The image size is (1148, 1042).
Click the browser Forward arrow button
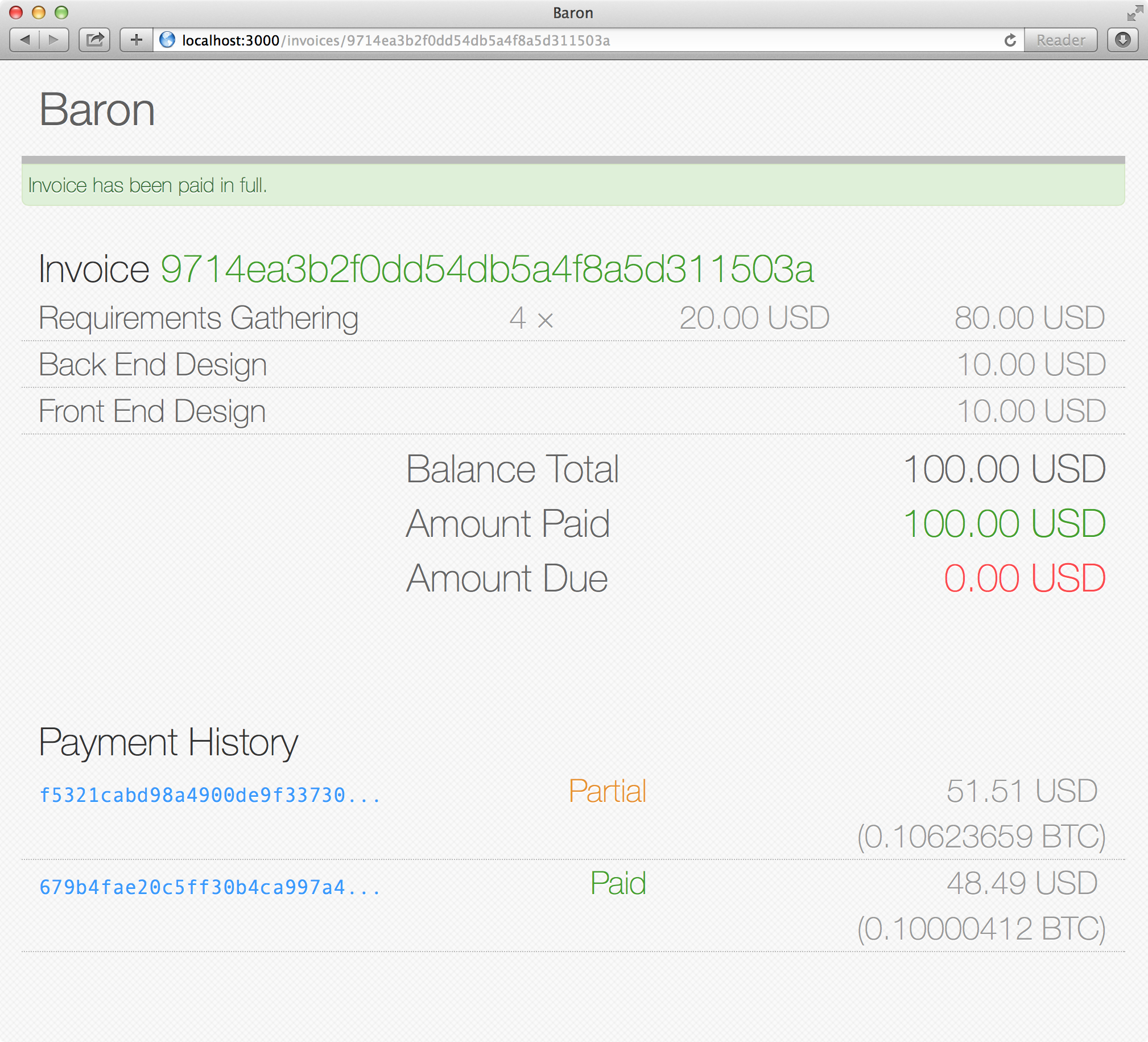(x=53, y=40)
